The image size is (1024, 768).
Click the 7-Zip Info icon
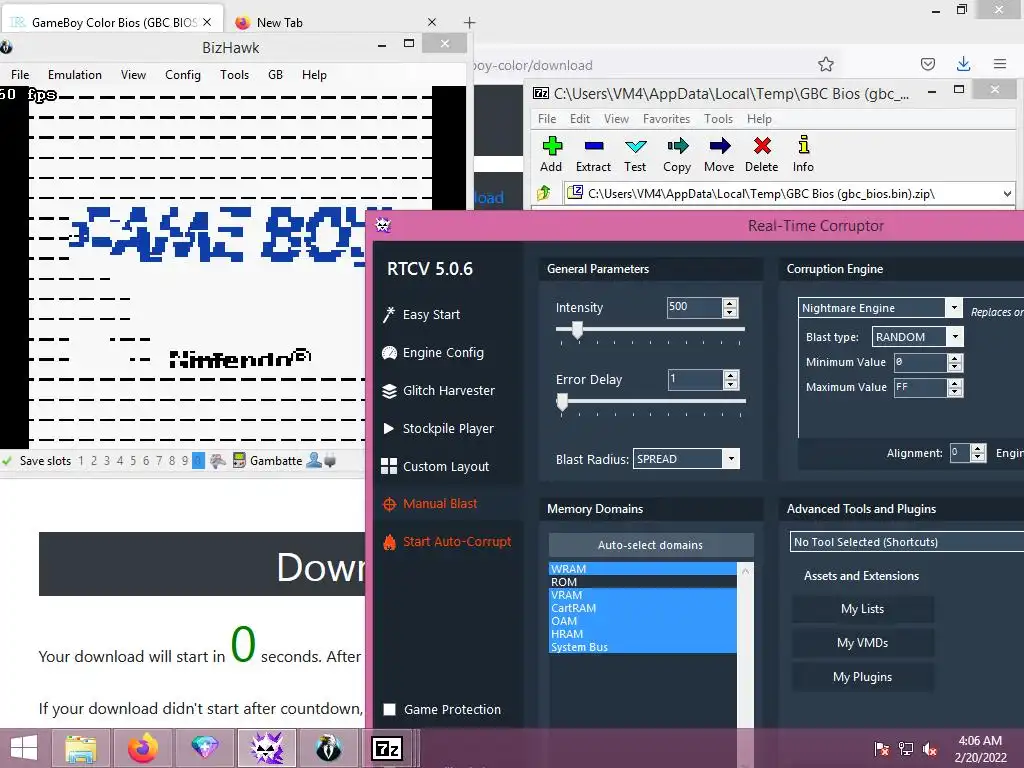804,144
